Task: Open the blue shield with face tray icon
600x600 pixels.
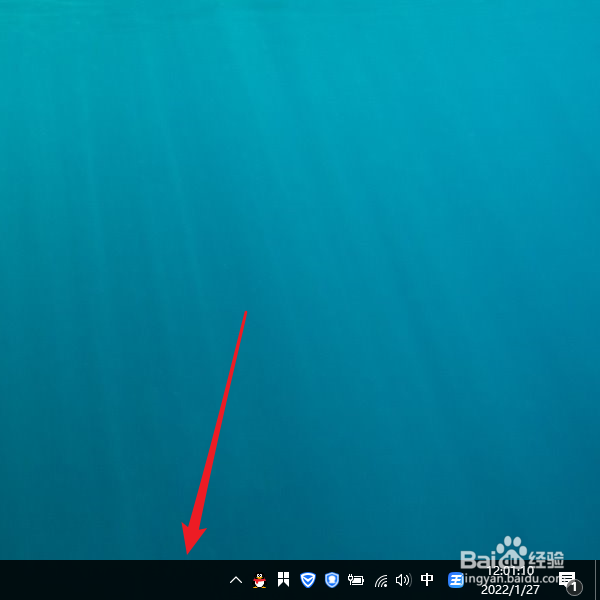Action: [x=332, y=580]
